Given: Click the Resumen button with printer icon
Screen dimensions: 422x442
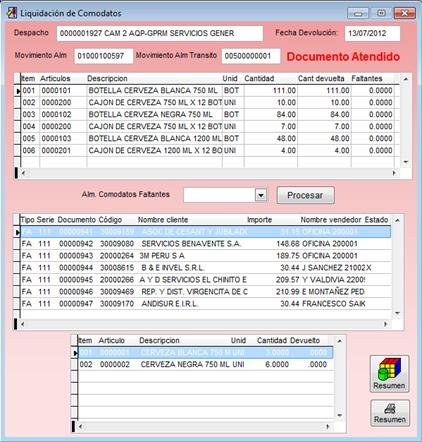Looking at the screenshot, I should pyautogui.click(x=390, y=413).
